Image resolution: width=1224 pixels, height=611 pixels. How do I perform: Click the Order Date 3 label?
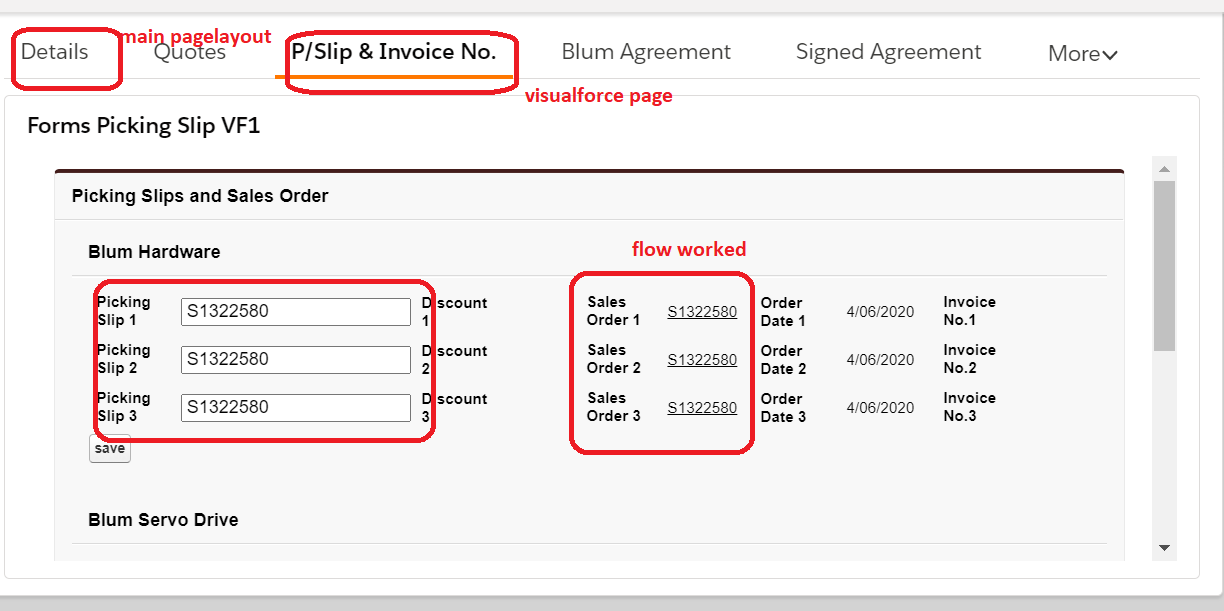(x=783, y=408)
